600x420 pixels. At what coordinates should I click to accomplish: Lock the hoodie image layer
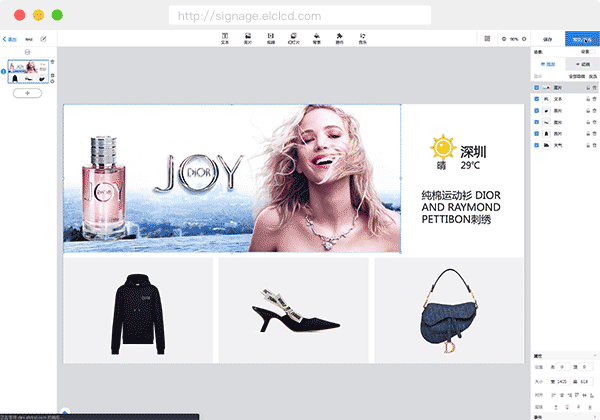(588, 133)
